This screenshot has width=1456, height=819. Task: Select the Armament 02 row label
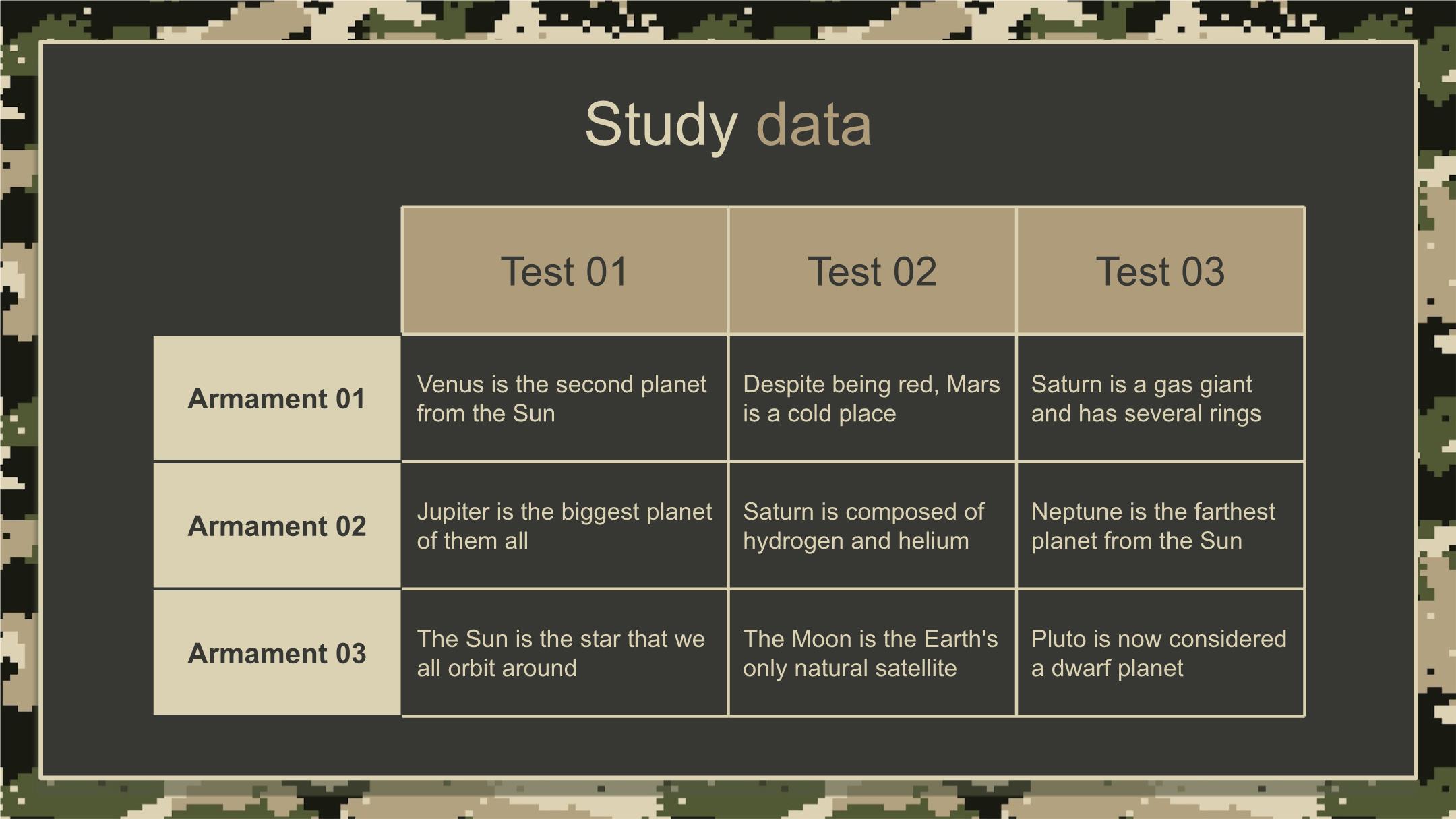[277, 526]
